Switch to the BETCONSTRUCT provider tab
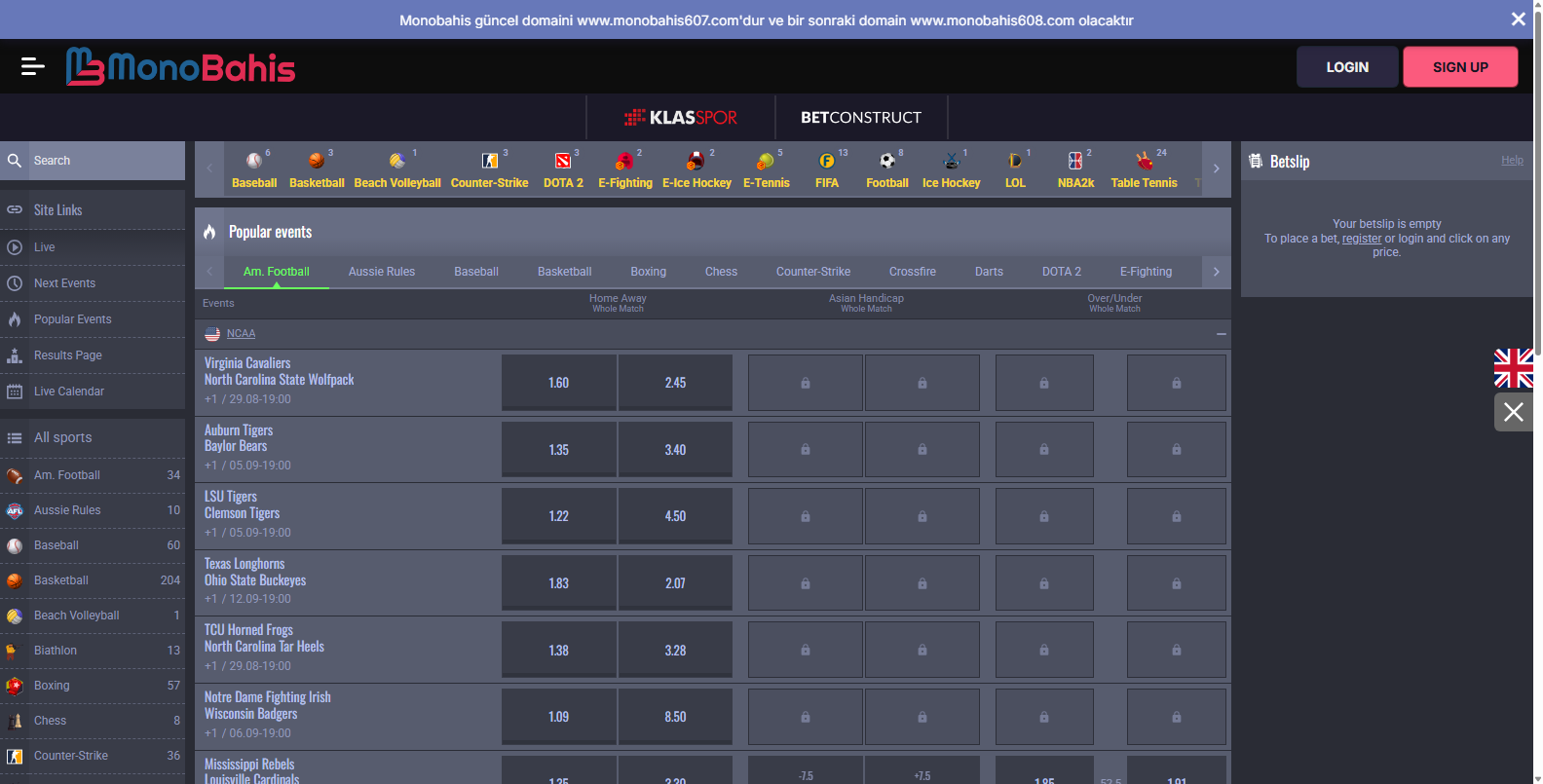The height and width of the screenshot is (784, 1543). 860,118
